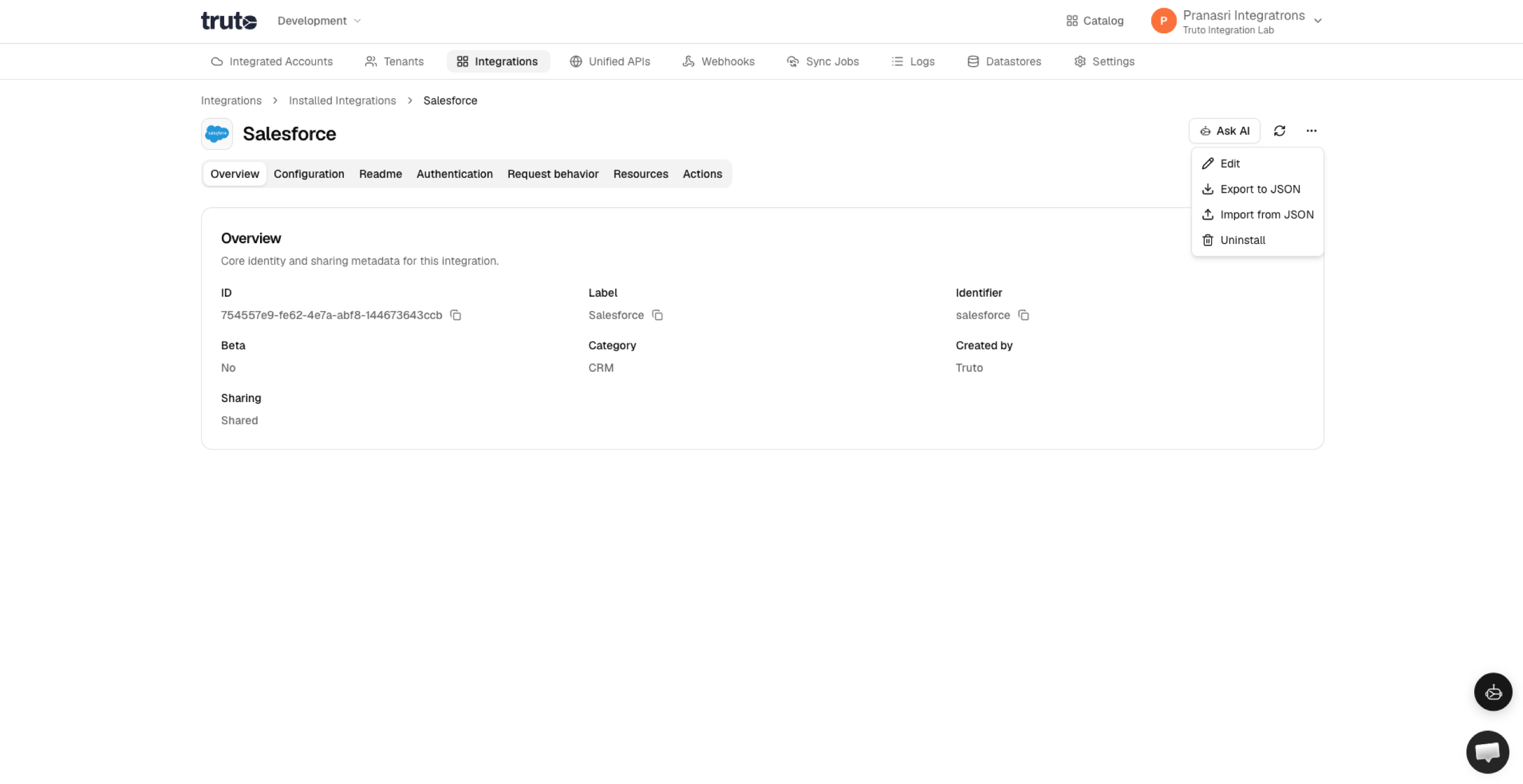This screenshot has width=1523, height=784.
Task: Switch to the Request behavior tab
Action: coord(553,174)
